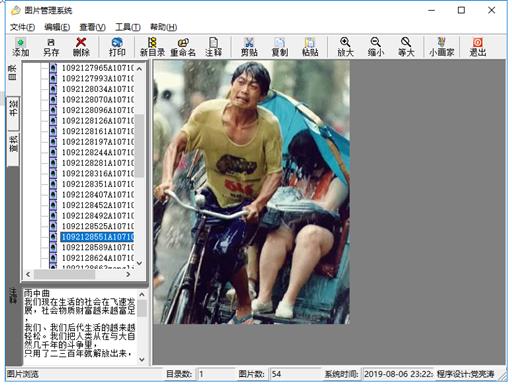The width and height of the screenshot is (512, 386).
Task: Click the displayed rickshaw photo
Action: [x=251, y=192]
